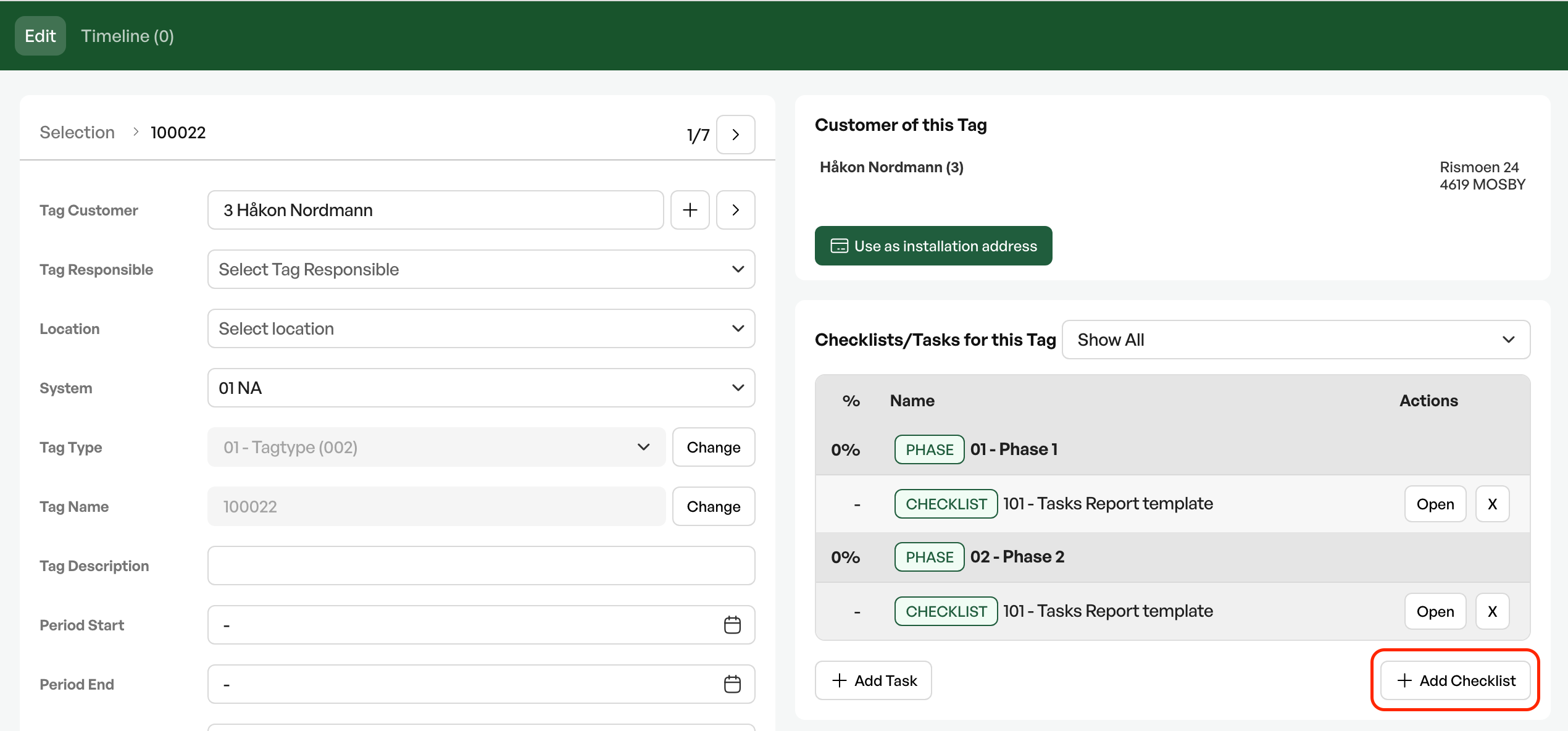Click the customer name Håkon Nordmann (3)

pyautogui.click(x=891, y=167)
